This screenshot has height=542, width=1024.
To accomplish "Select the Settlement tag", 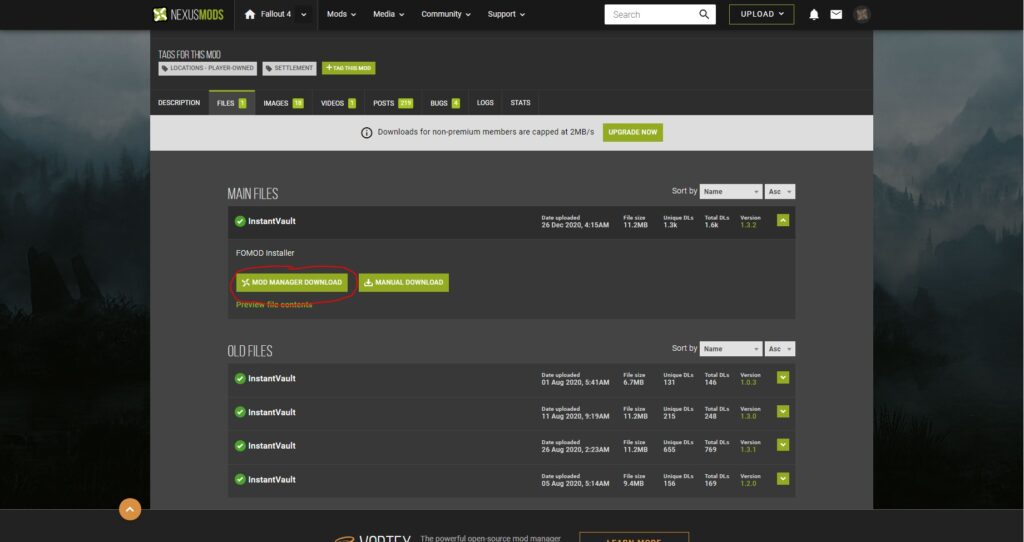I will [289, 68].
